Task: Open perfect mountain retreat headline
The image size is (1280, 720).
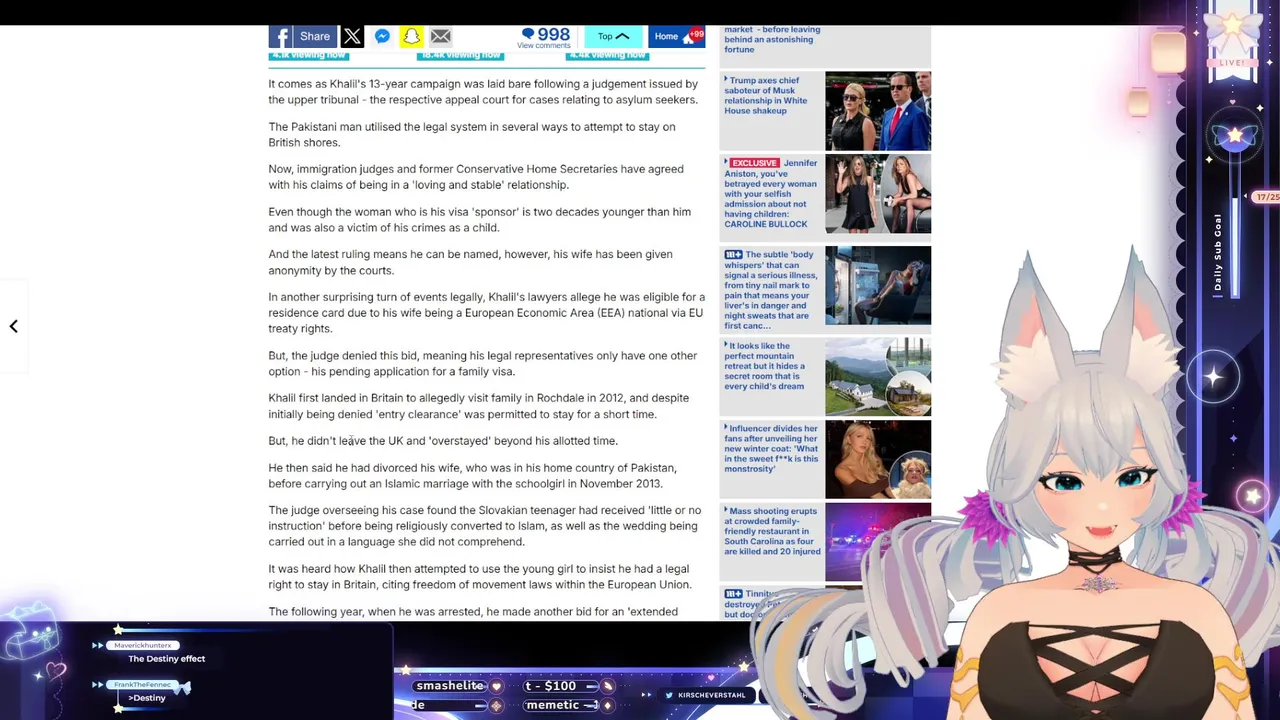Action: point(766,366)
